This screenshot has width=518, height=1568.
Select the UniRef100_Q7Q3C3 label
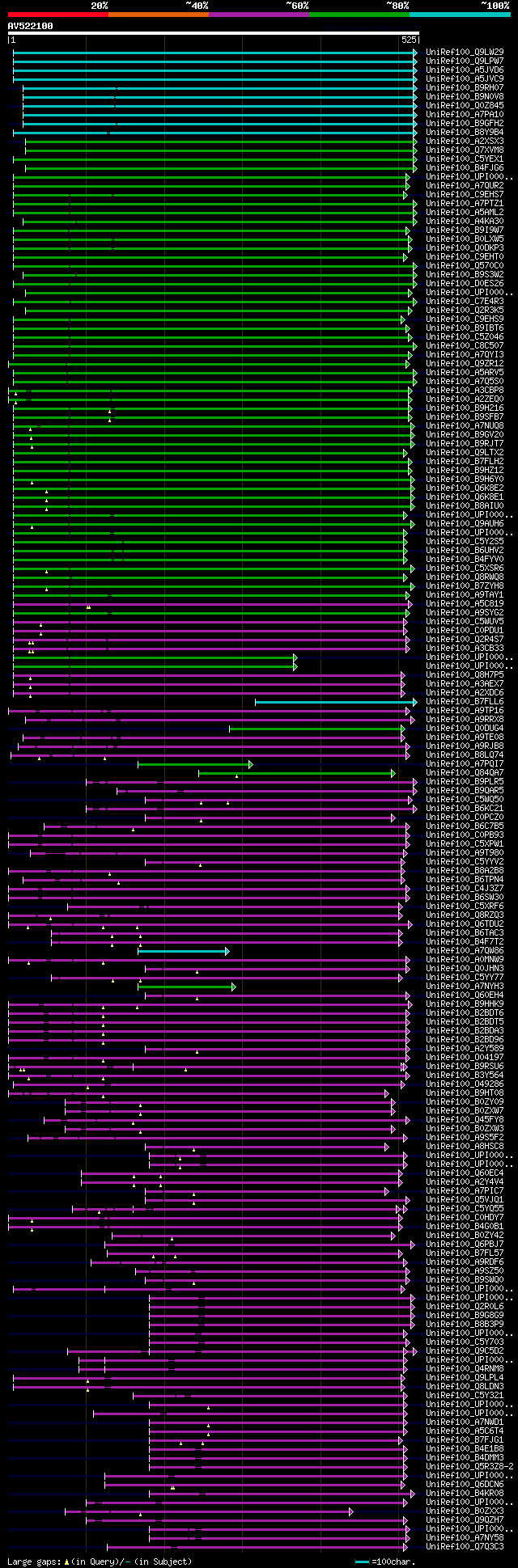(465, 1546)
